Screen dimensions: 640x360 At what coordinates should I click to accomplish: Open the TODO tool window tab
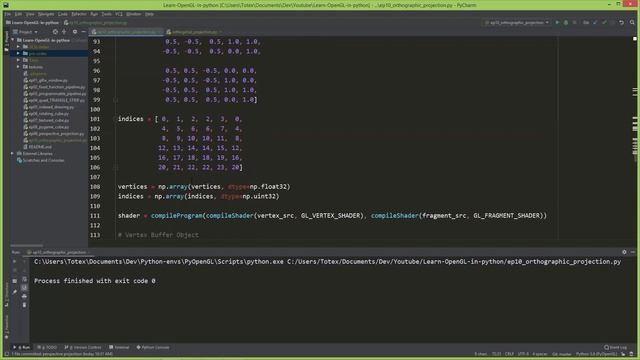[x=47, y=347]
